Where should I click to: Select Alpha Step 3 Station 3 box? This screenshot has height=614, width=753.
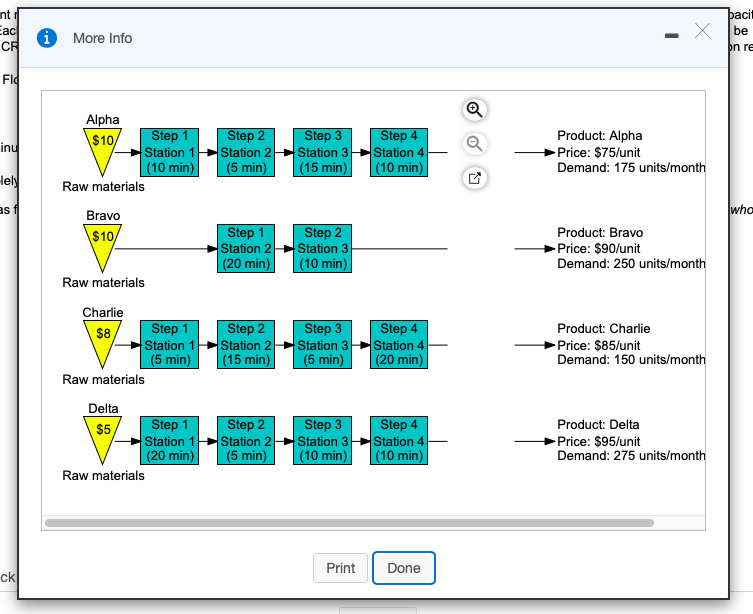pos(322,152)
